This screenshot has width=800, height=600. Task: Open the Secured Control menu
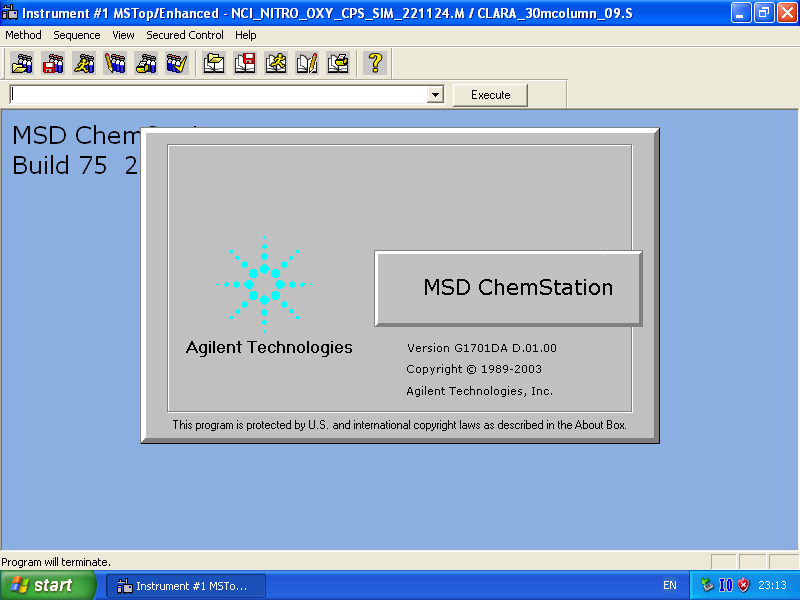[x=184, y=35]
